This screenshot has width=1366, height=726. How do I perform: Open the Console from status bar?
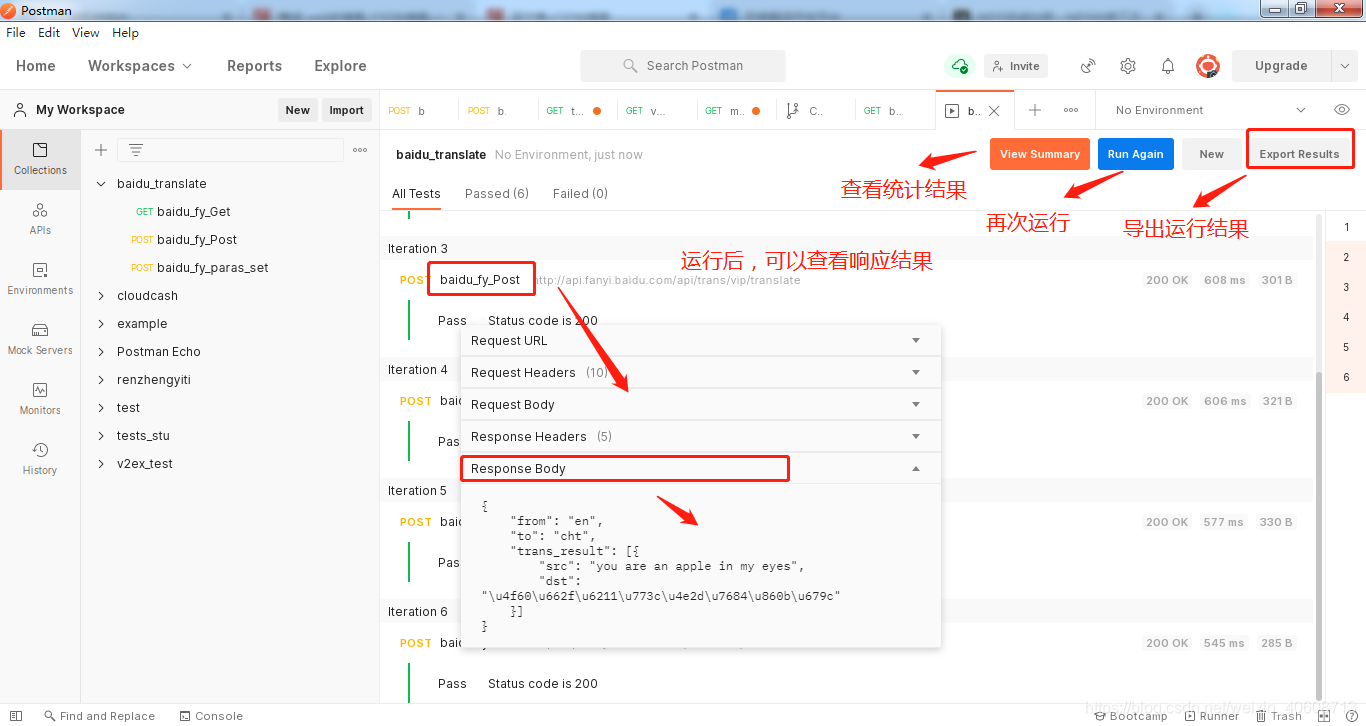(x=211, y=716)
